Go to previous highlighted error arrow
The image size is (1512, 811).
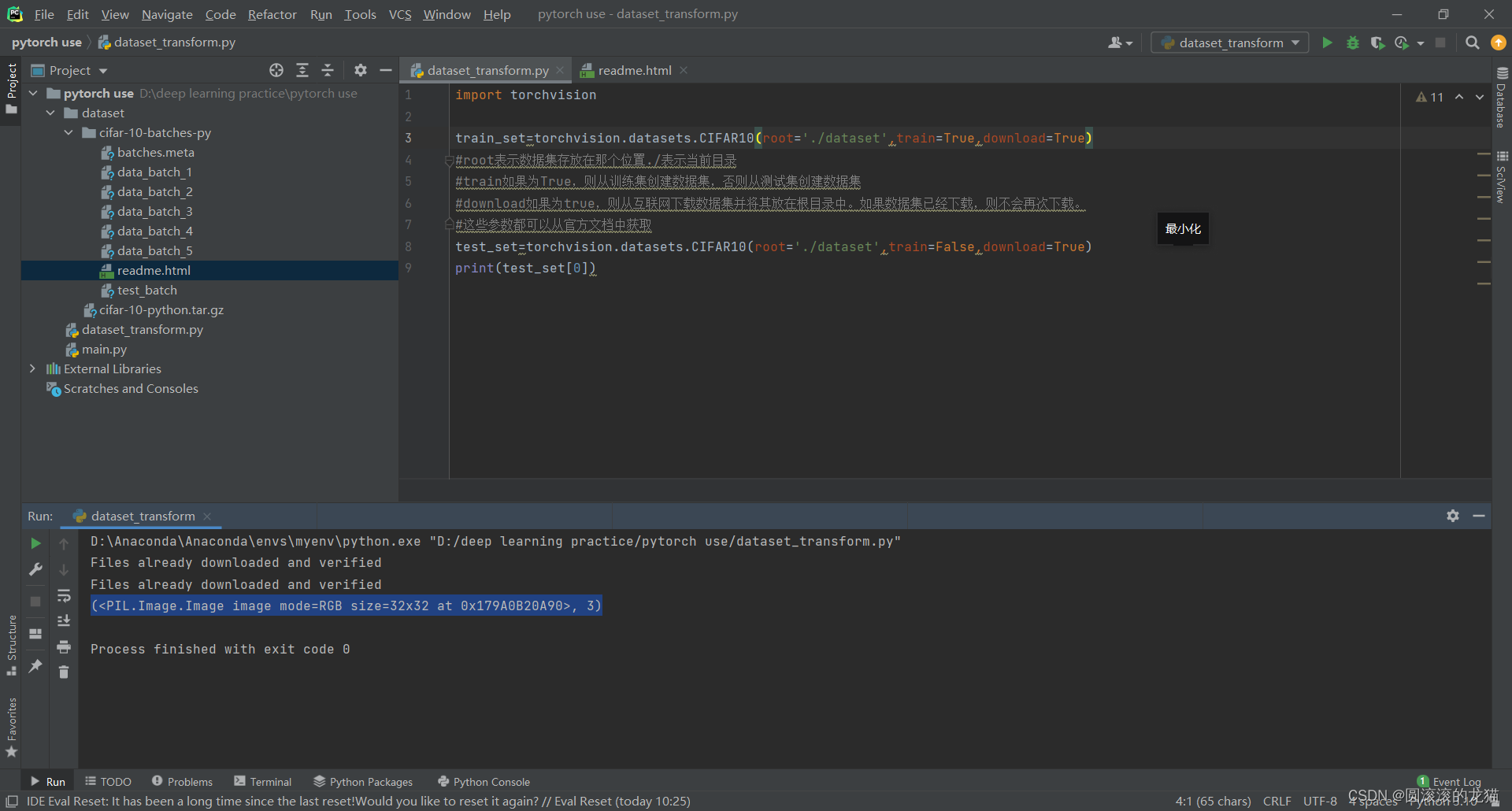1459,97
